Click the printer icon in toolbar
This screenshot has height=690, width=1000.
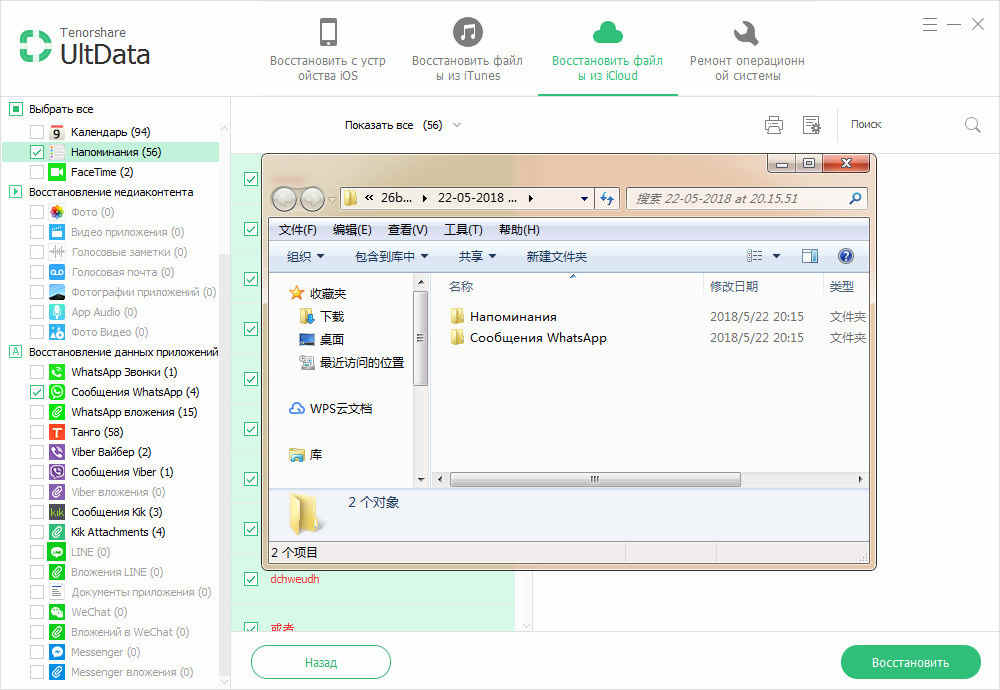[x=774, y=125]
